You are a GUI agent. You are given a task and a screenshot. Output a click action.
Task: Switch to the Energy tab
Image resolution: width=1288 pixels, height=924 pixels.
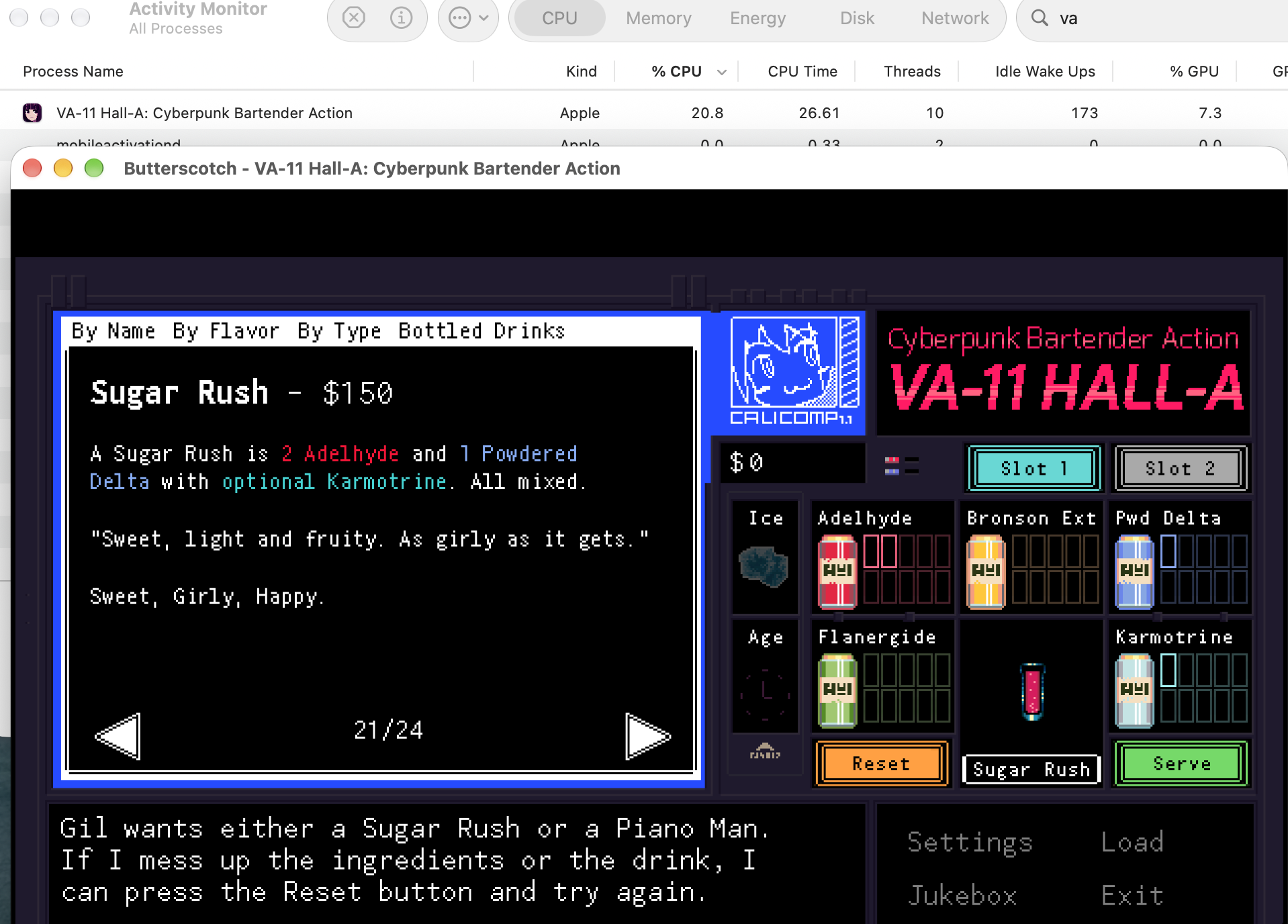(757, 18)
